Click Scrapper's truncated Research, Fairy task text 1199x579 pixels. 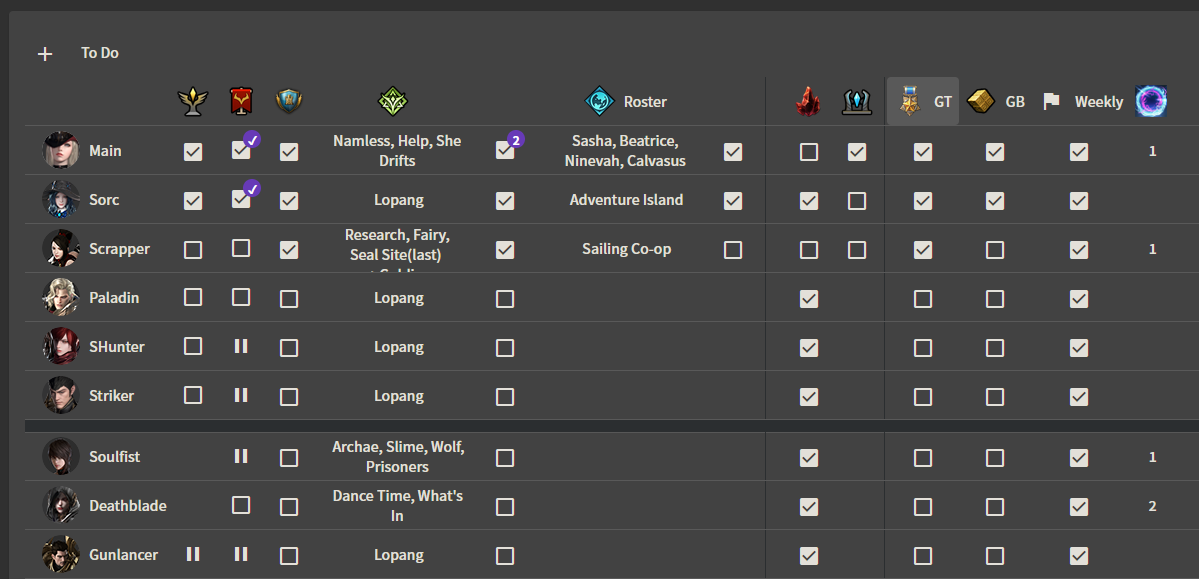point(398,246)
